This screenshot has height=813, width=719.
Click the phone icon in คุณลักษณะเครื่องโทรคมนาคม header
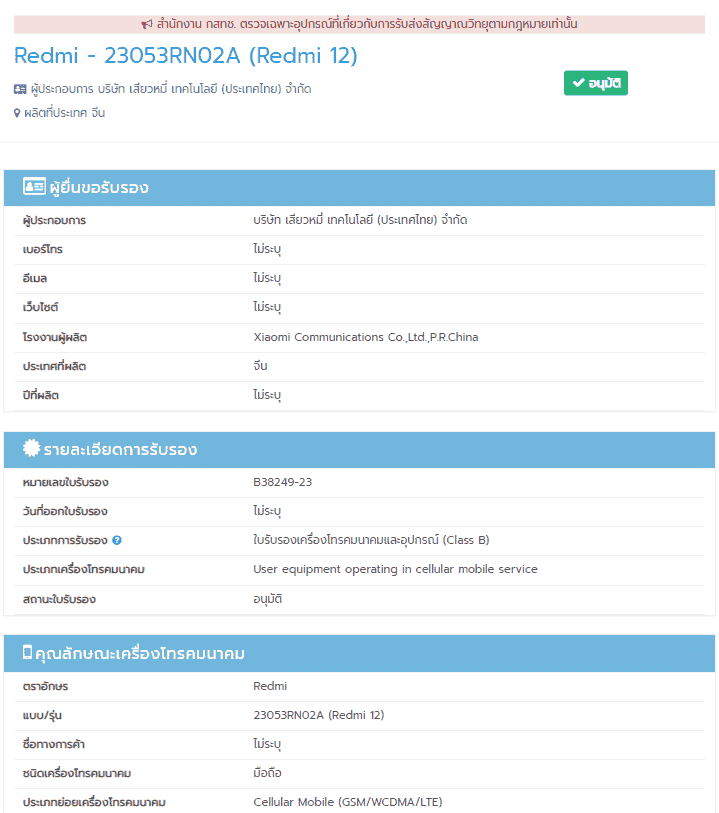pos(27,652)
